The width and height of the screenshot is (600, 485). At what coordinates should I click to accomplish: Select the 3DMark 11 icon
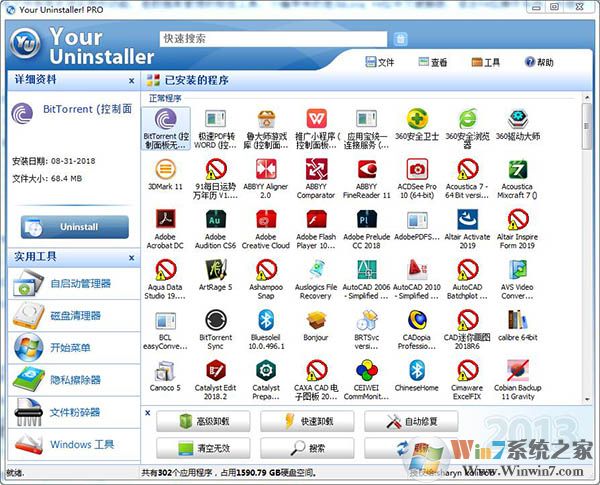(166, 169)
